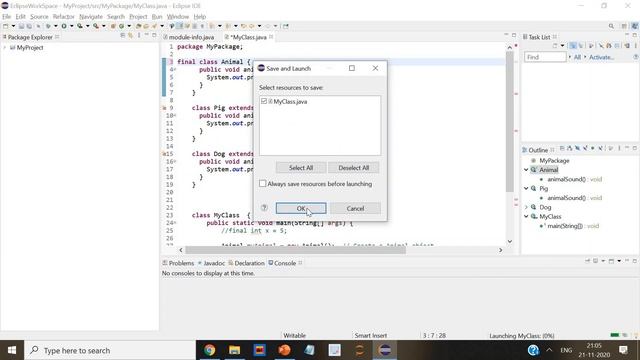Click the Open Perspective icon
The image size is (640, 360).
[x=624, y=26]
